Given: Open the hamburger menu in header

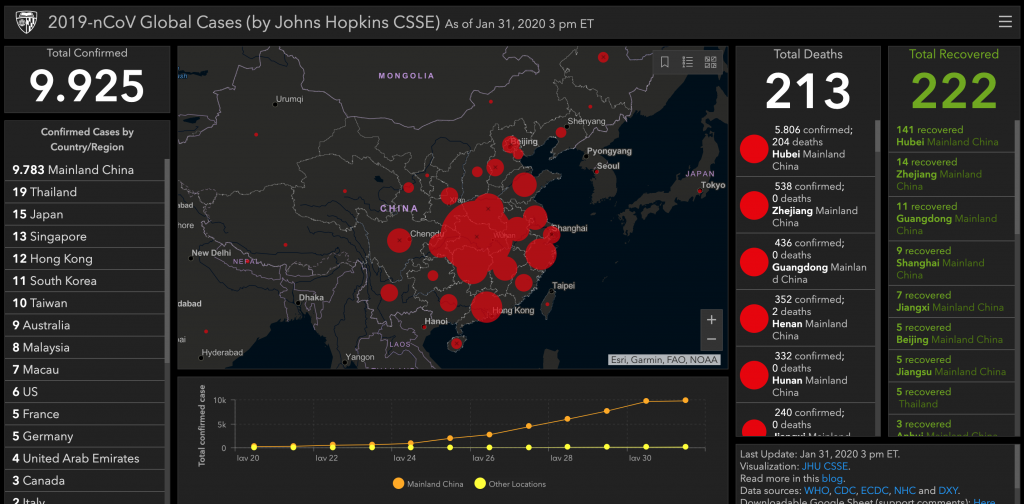Looking at the screenshot, I should click(x=1004, y=21).
